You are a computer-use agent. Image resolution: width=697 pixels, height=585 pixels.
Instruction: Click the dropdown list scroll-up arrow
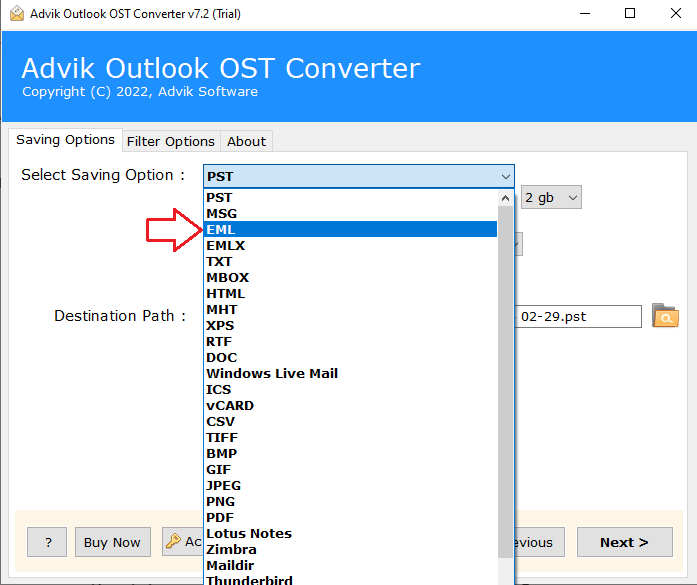[x=505, y=198]
